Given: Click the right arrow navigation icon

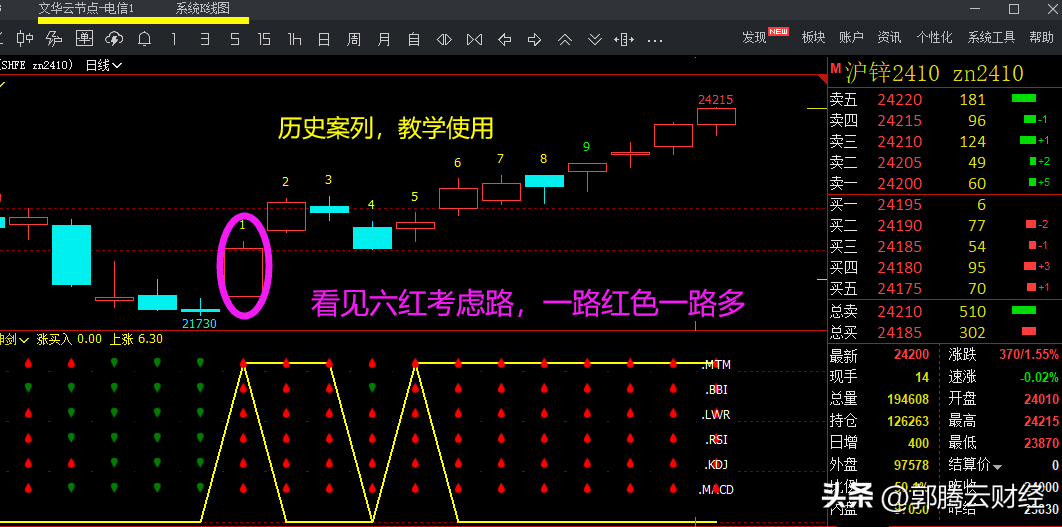Looking at the screenshot, I should (x=535, y=39).
